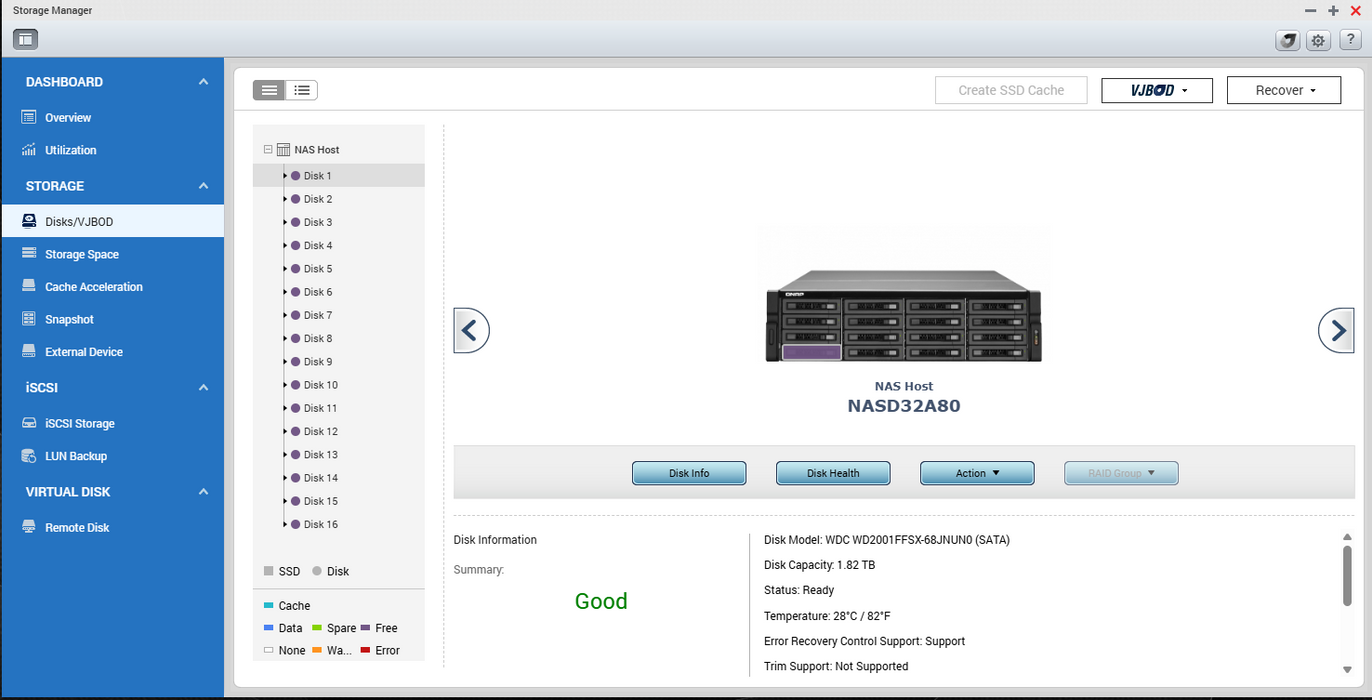The height and width of the screenshot is (700, 1372).
Task: Click the 'NASD32A80' host name text
Action: pos(903,406)
